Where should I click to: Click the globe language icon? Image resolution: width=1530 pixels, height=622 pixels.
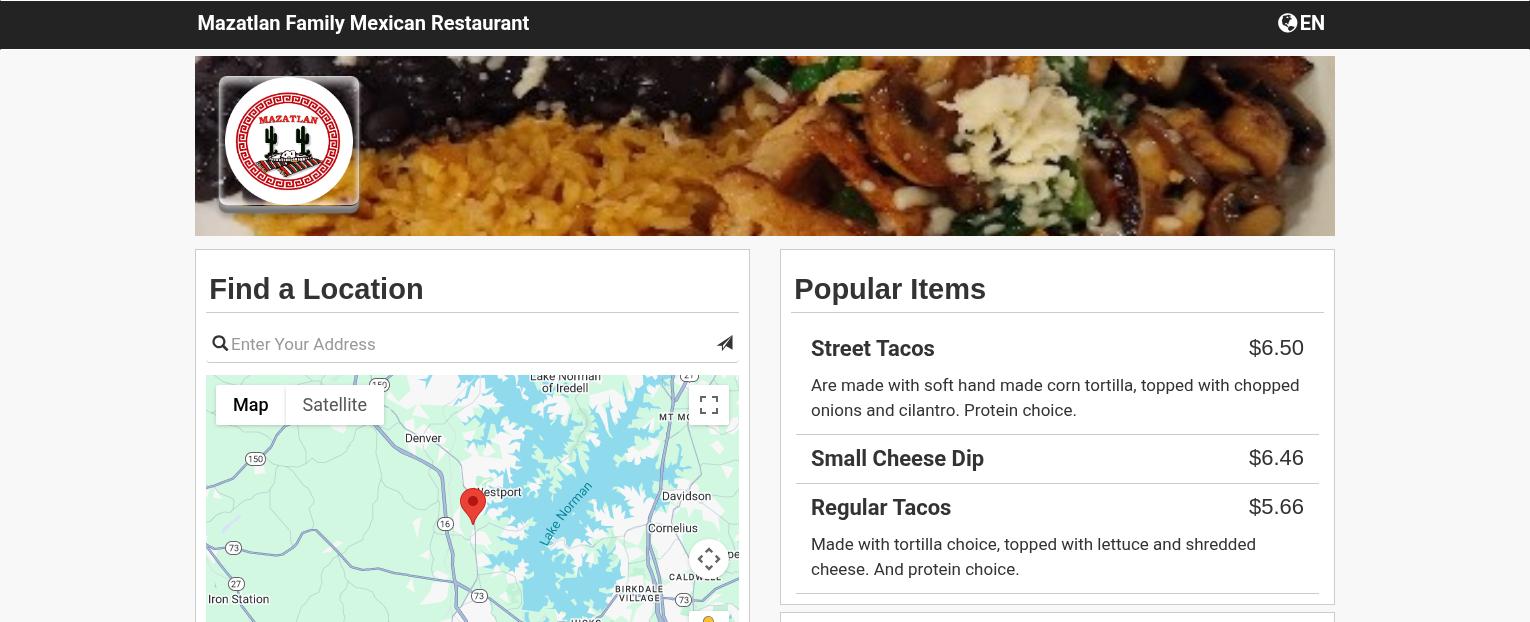[x=1287, y=23]
